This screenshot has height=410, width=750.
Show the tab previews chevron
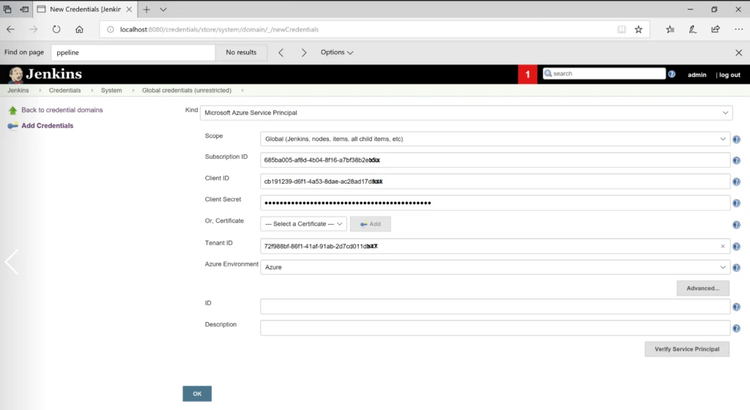163,9
